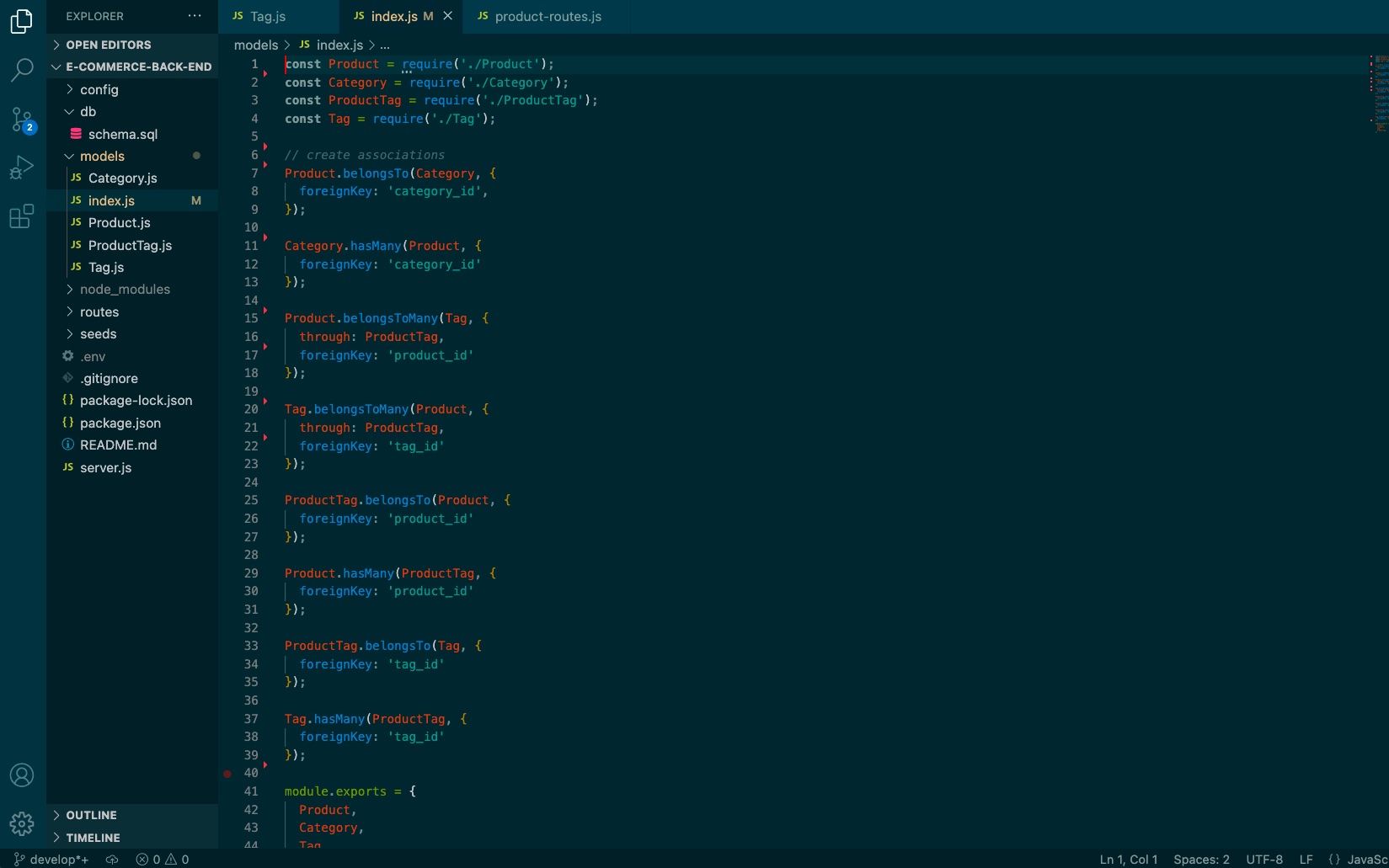This screenshot has height=868, width=1389.
Task: Open the Search view icon
Action: [x=22, y=70]
